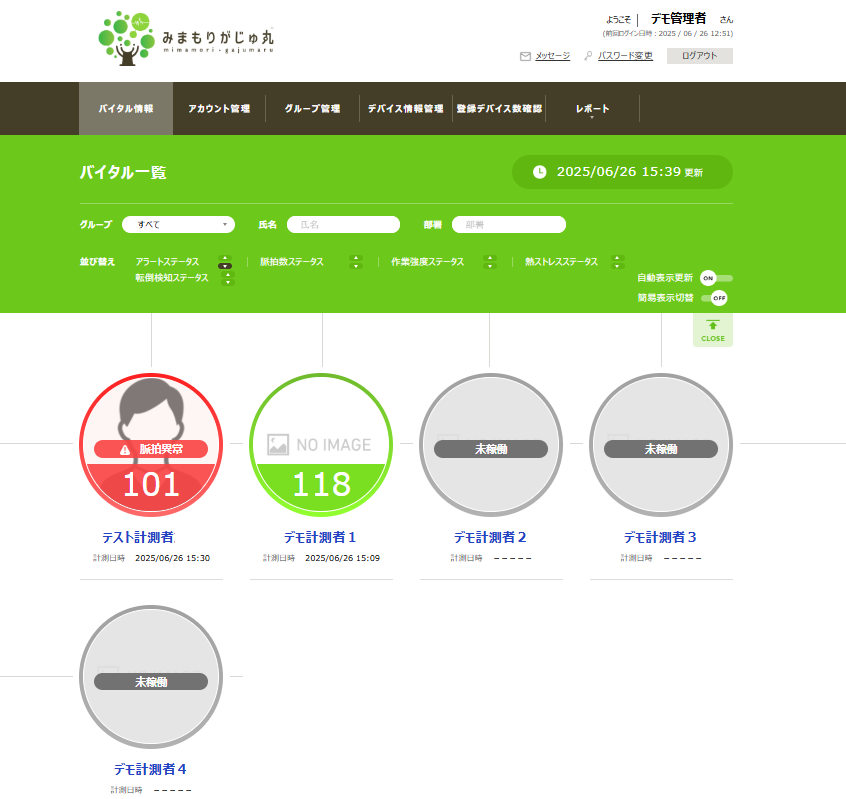
Task: Click the clock icon in update timestamp
Action: [x=540, y=172]
